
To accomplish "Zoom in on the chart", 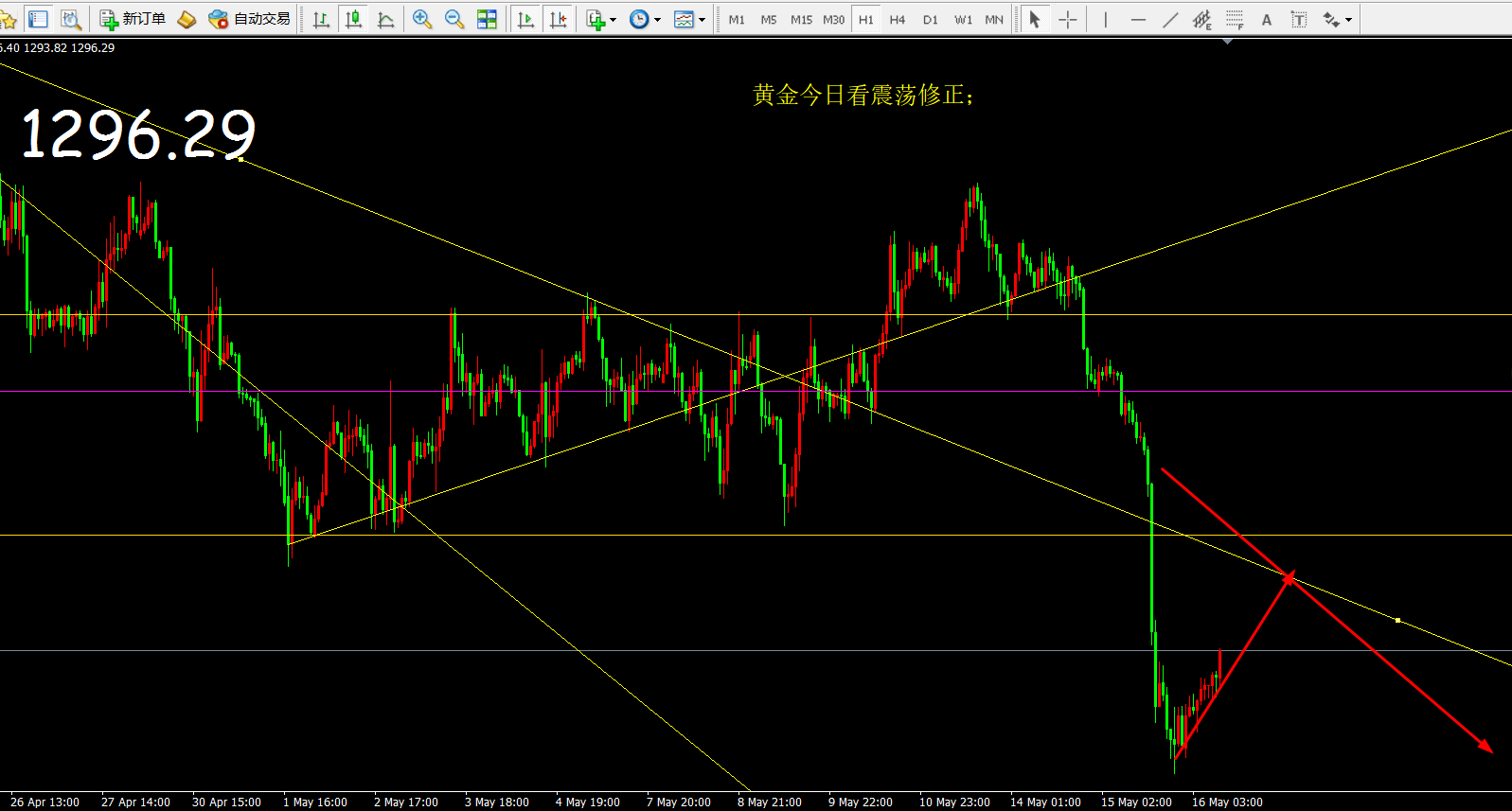I will [422, 19].
